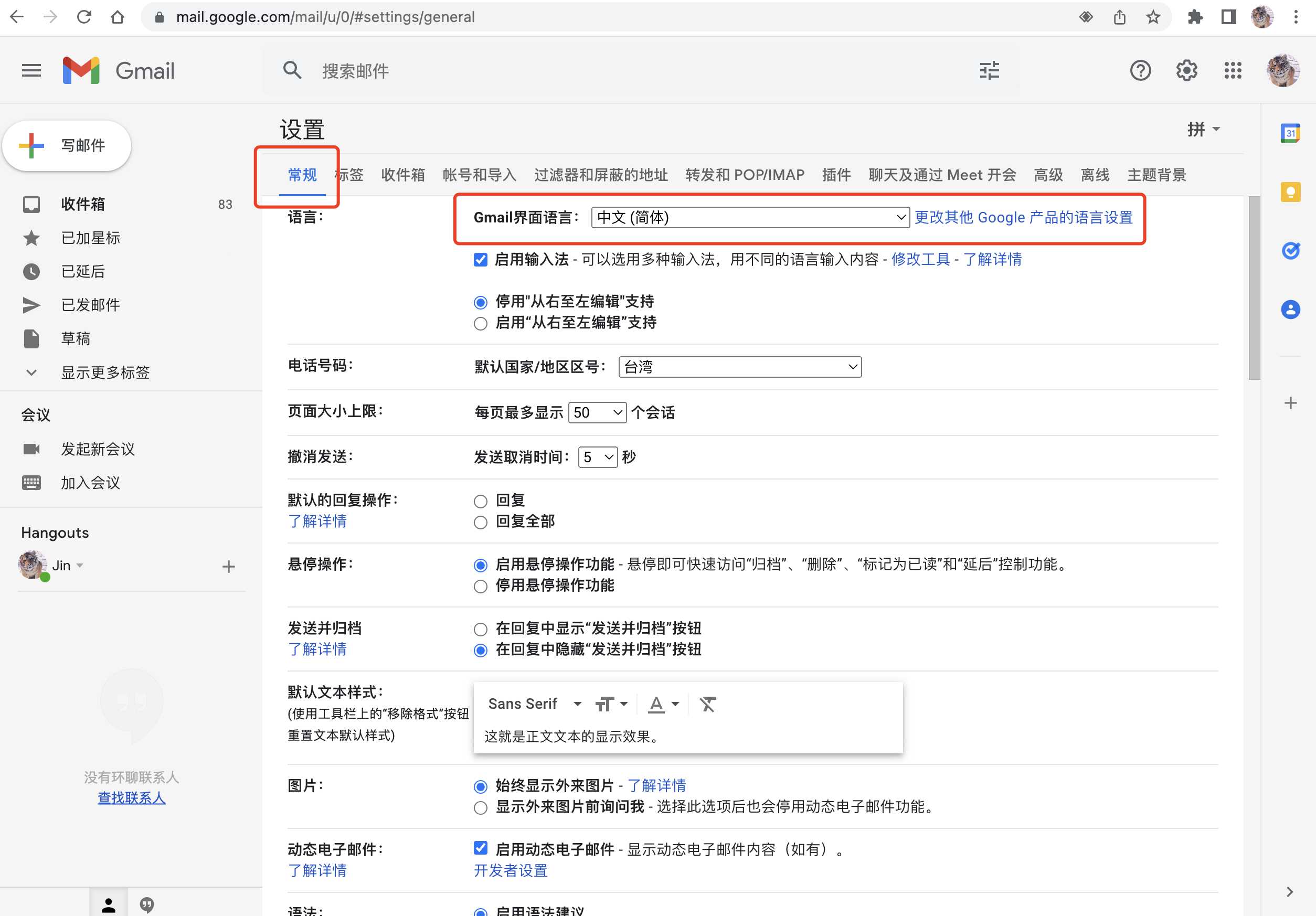Open the Google account avatar

tap(1283, 70)
